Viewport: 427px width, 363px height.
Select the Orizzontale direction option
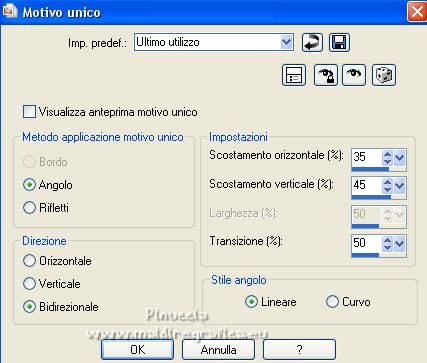(29, 261)
